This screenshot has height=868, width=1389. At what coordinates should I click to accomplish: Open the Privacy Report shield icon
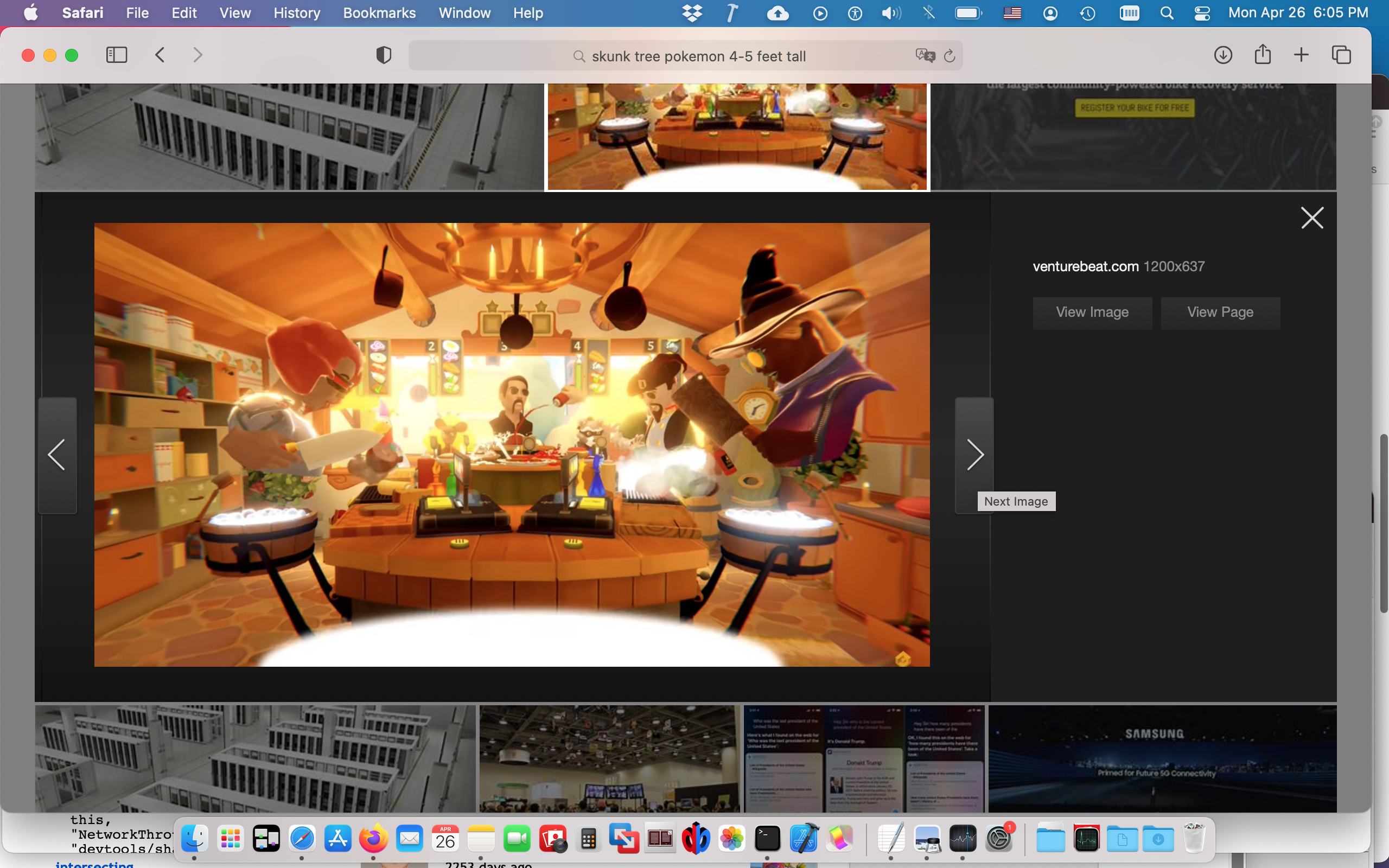[384, 55]
